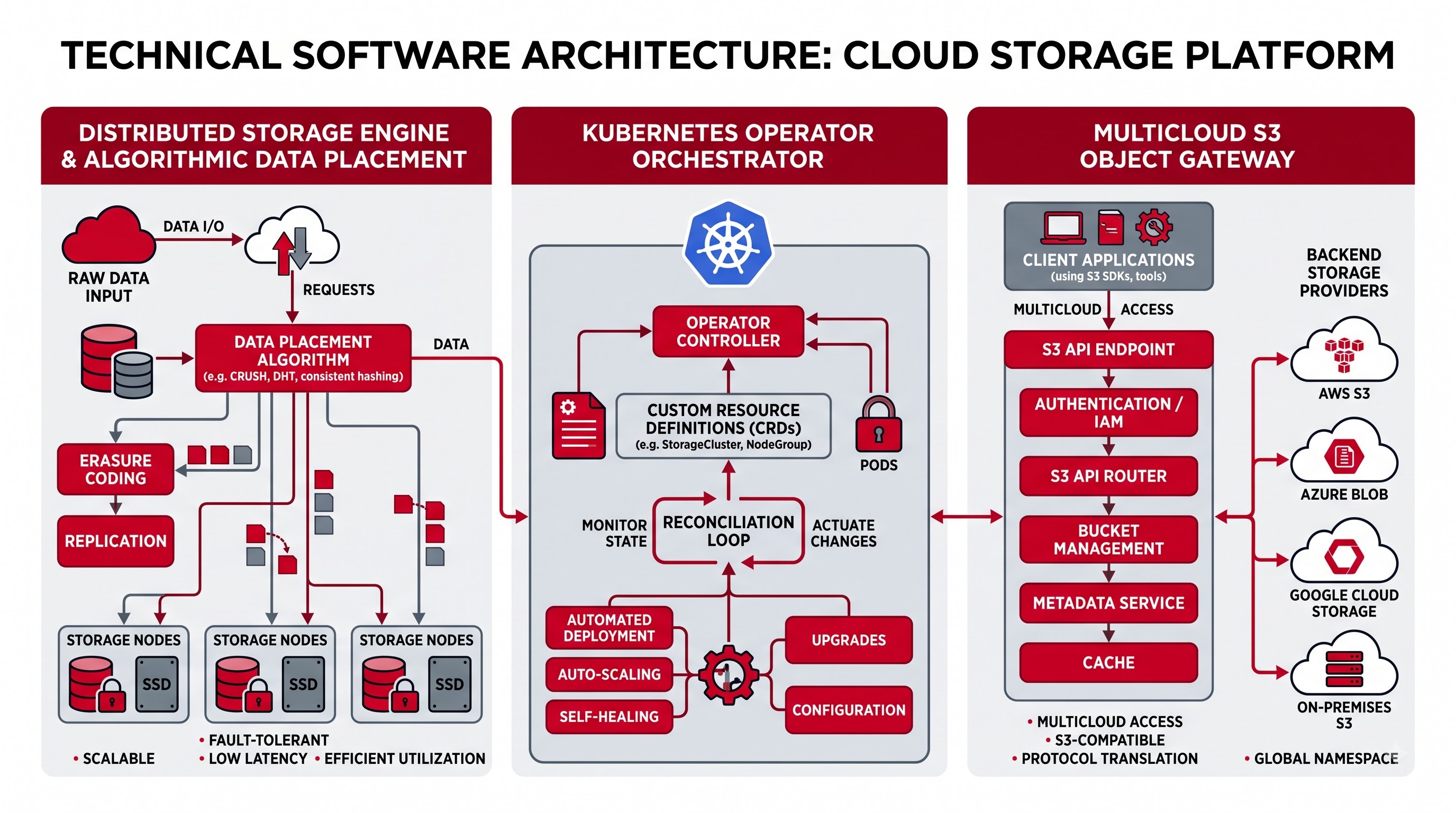Select the Metadata Service box
Viewport: 1456px width, 813px height.
pos(1108,603)
